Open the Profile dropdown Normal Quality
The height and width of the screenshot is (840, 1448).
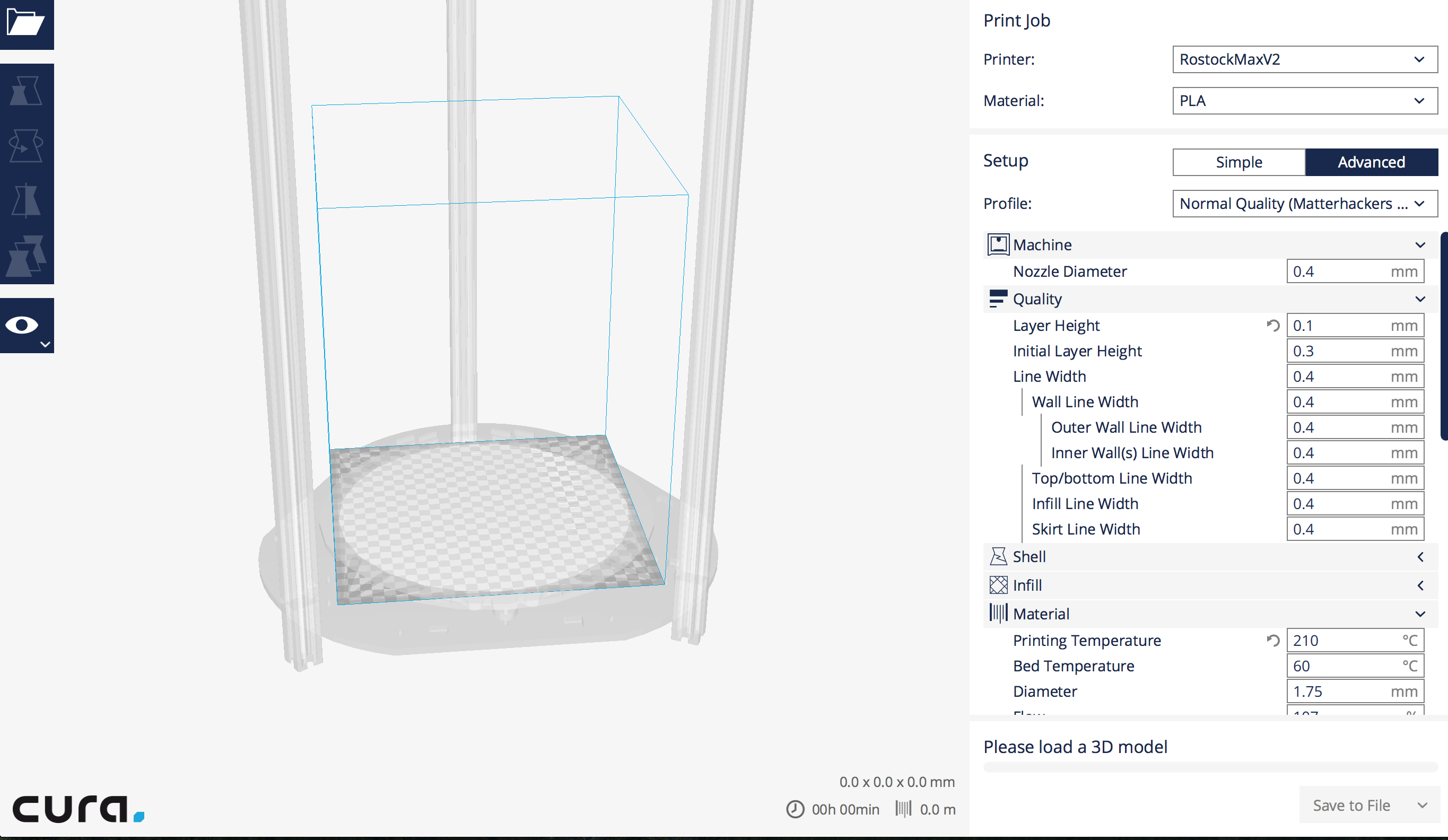point(1304,204)
